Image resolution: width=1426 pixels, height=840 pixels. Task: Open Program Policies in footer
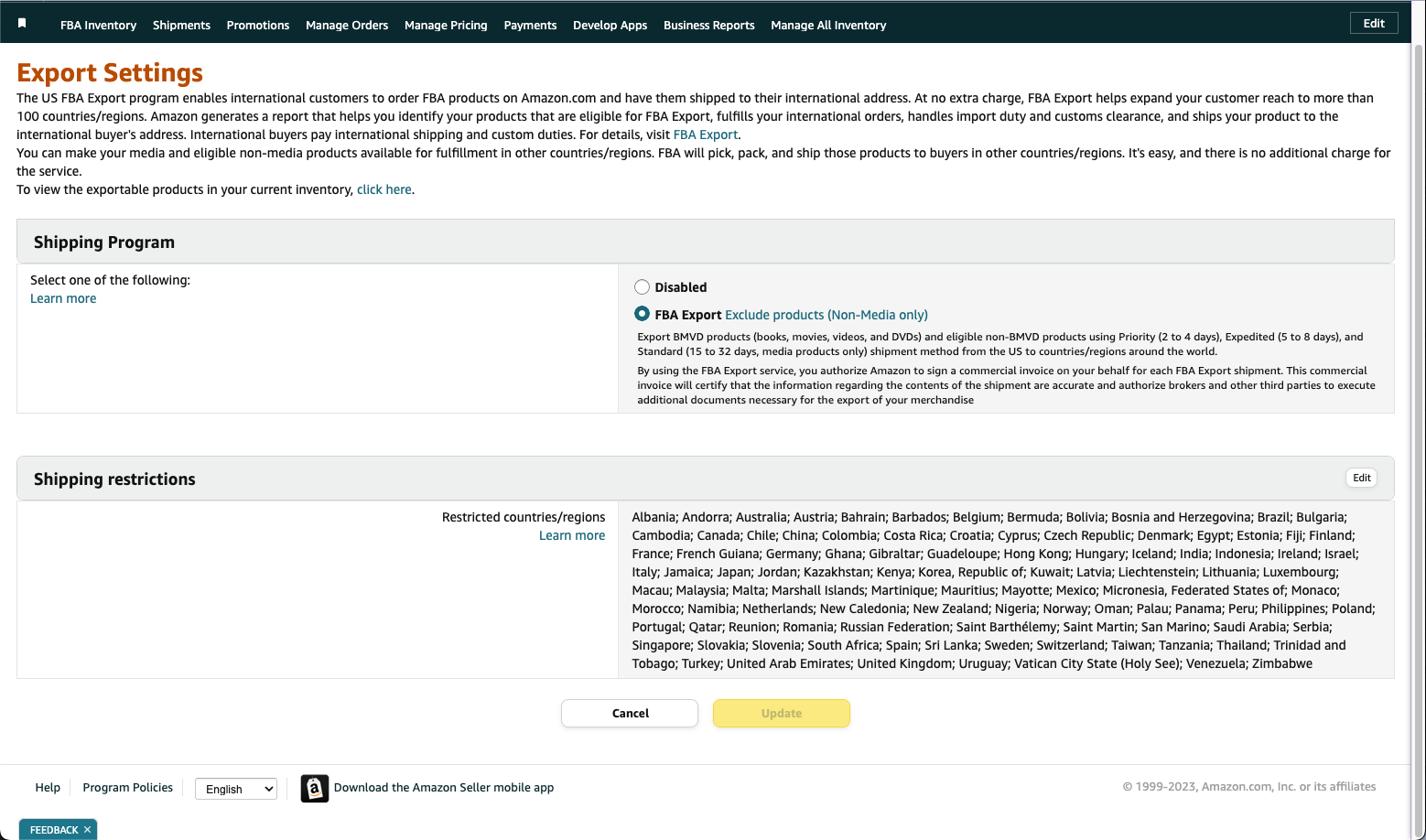pos(128,787)
